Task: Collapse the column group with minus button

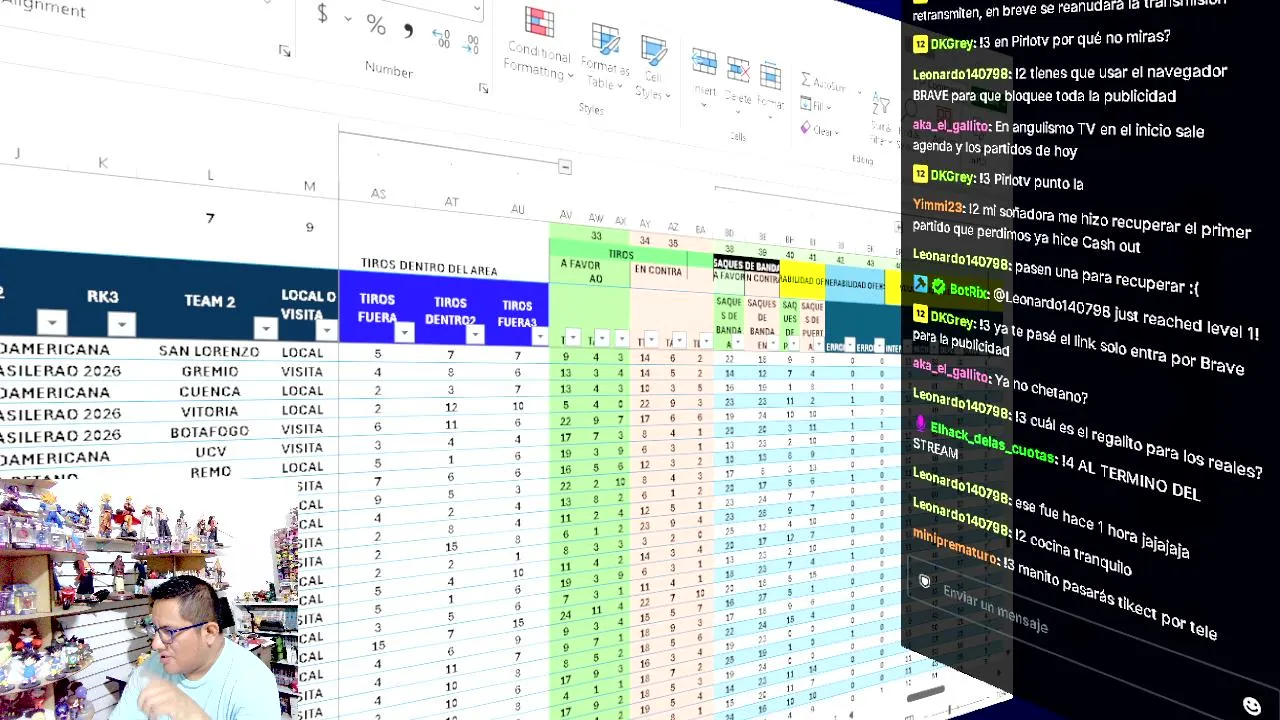Action: click(x=565, y=167)
